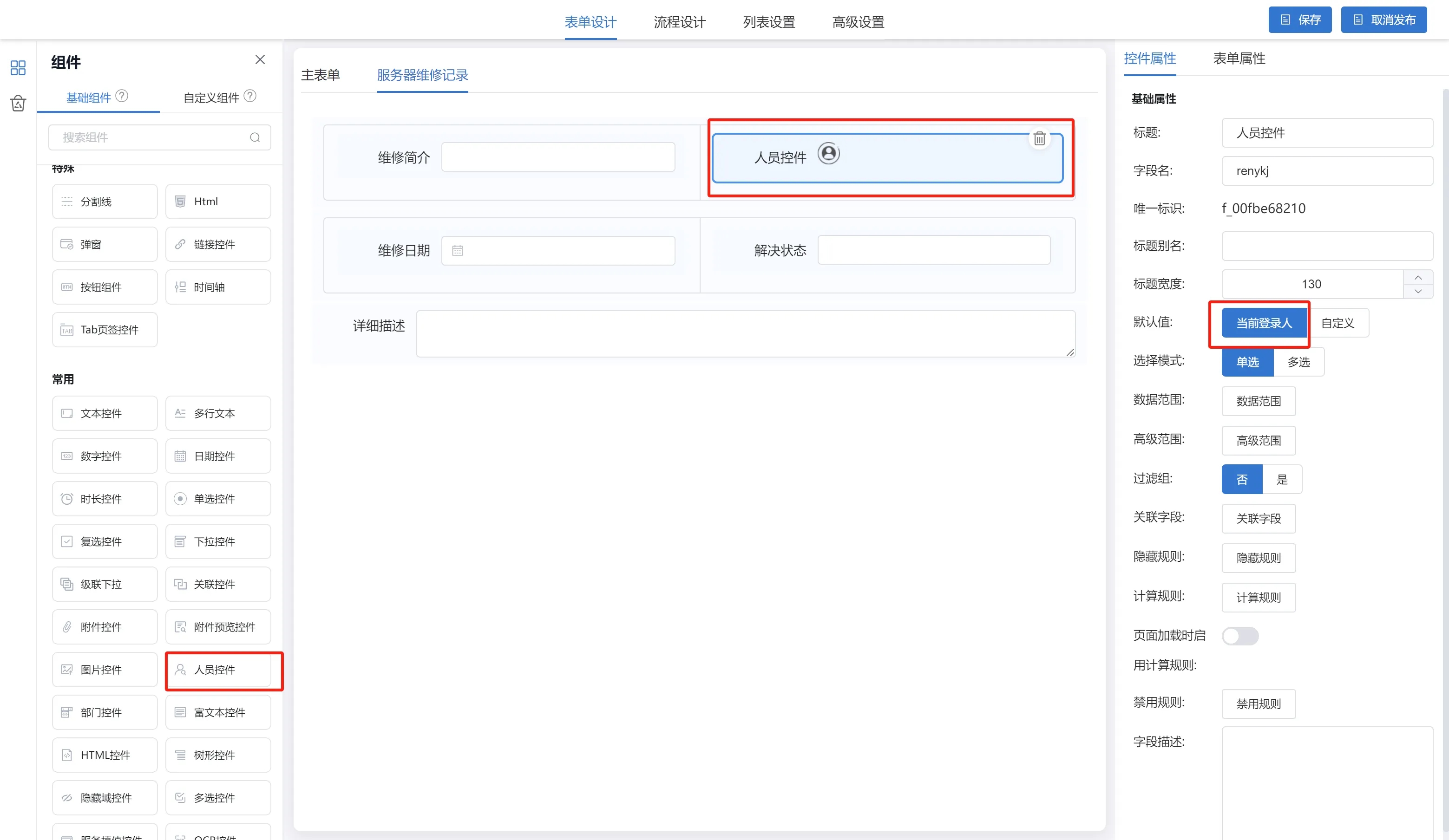Viewport: 1449px width, 840px height.
Task: Select the 时间轴 component
Action: pos(218,287)
